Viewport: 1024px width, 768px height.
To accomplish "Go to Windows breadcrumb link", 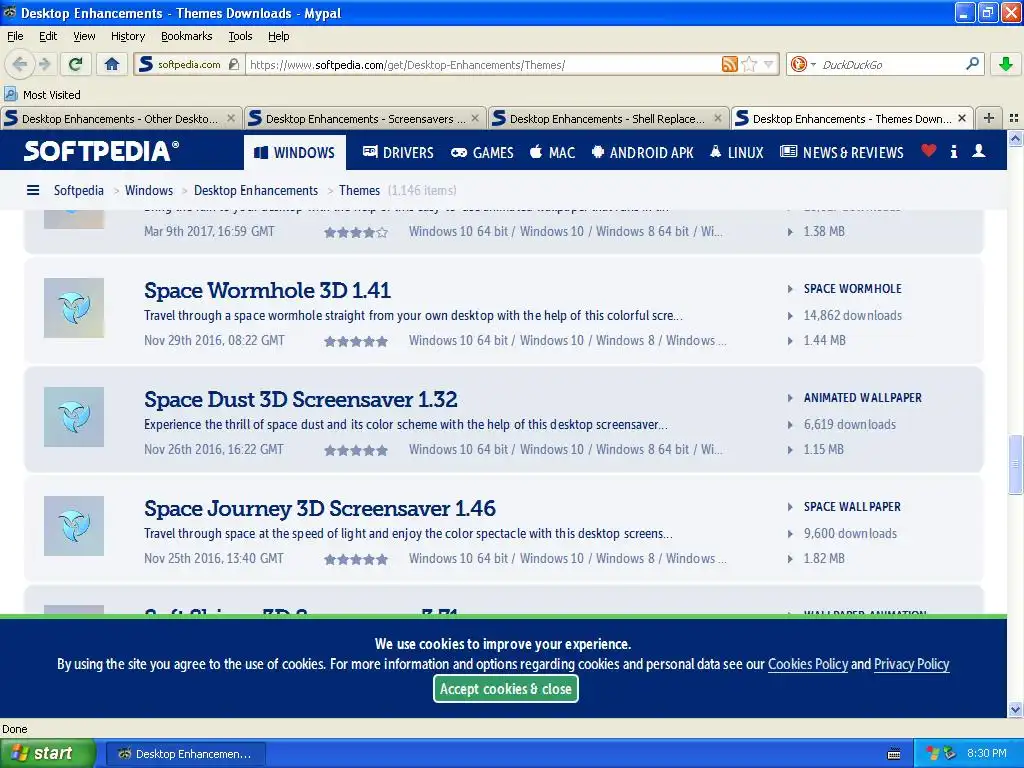I will pyautogui.click(x=149, y=190).
